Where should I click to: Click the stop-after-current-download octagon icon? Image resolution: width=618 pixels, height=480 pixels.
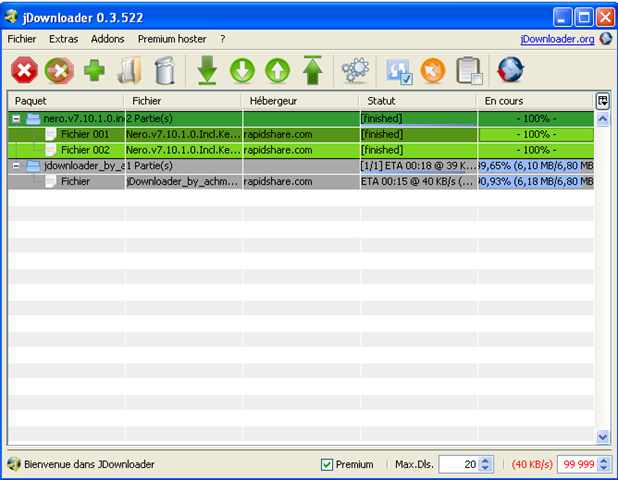(59, 71)
